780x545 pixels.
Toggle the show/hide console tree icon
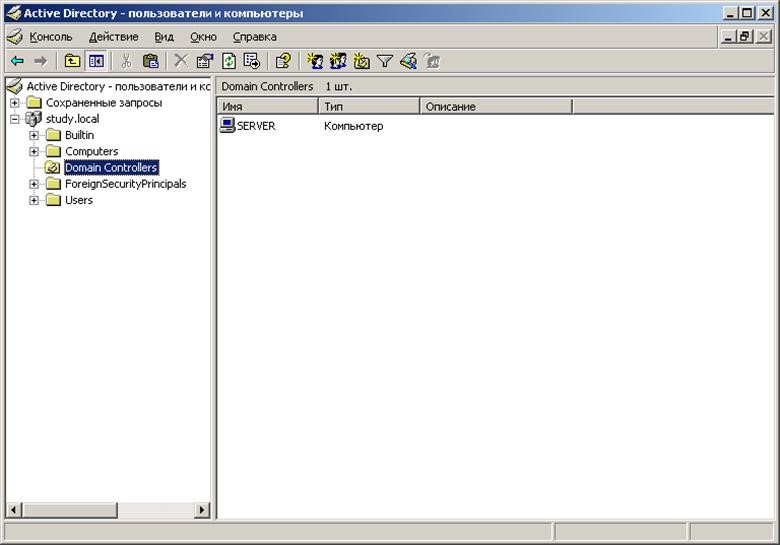tap(96, 61)
